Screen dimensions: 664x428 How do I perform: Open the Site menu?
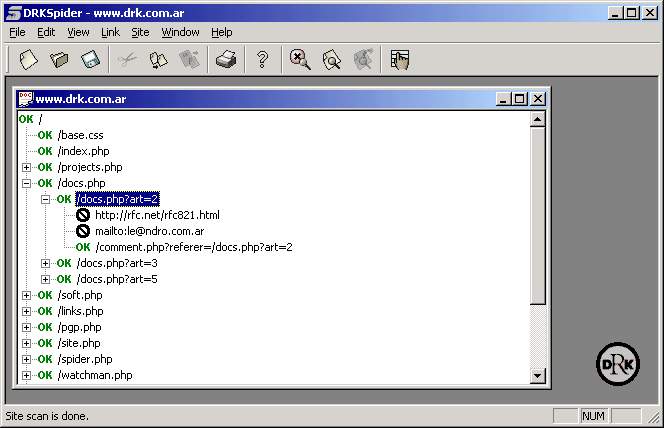pos(140,32)
